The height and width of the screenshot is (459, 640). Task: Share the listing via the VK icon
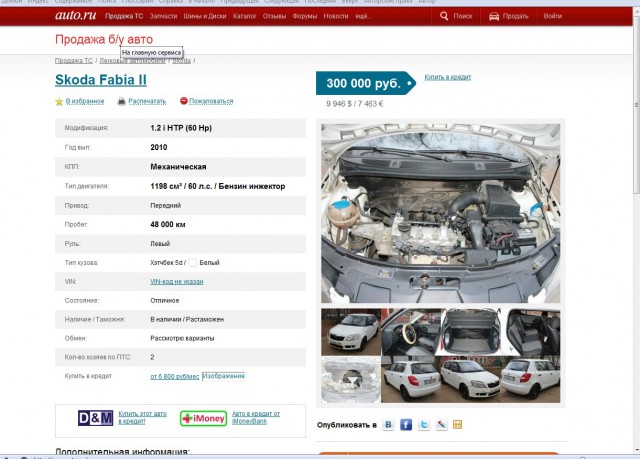pyautogui.click(x=388, y=425)
